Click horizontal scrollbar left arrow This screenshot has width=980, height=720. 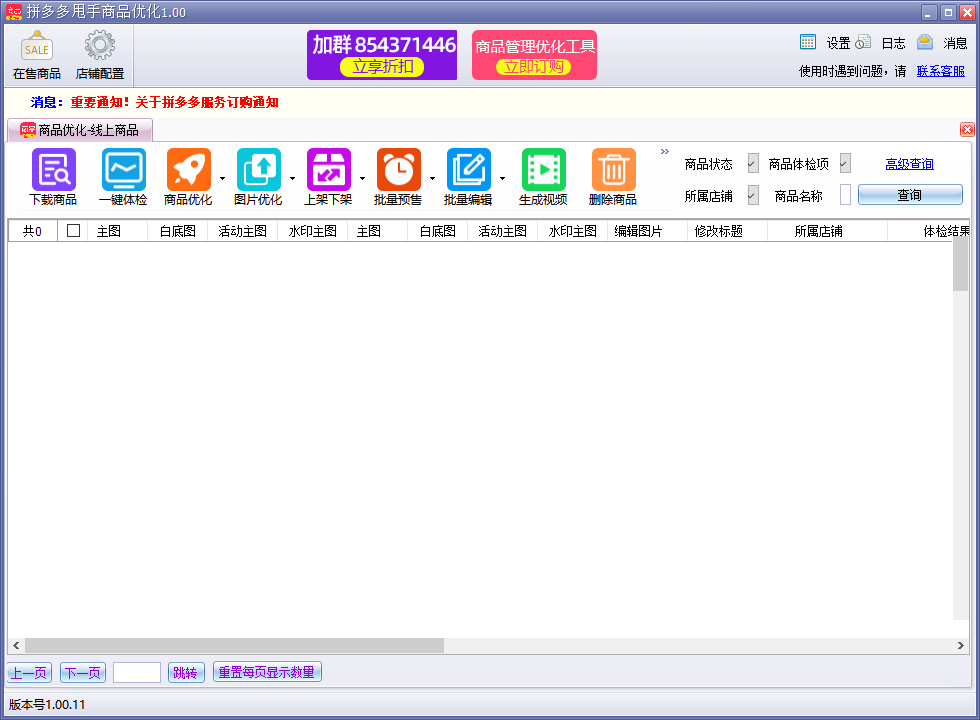16,646
